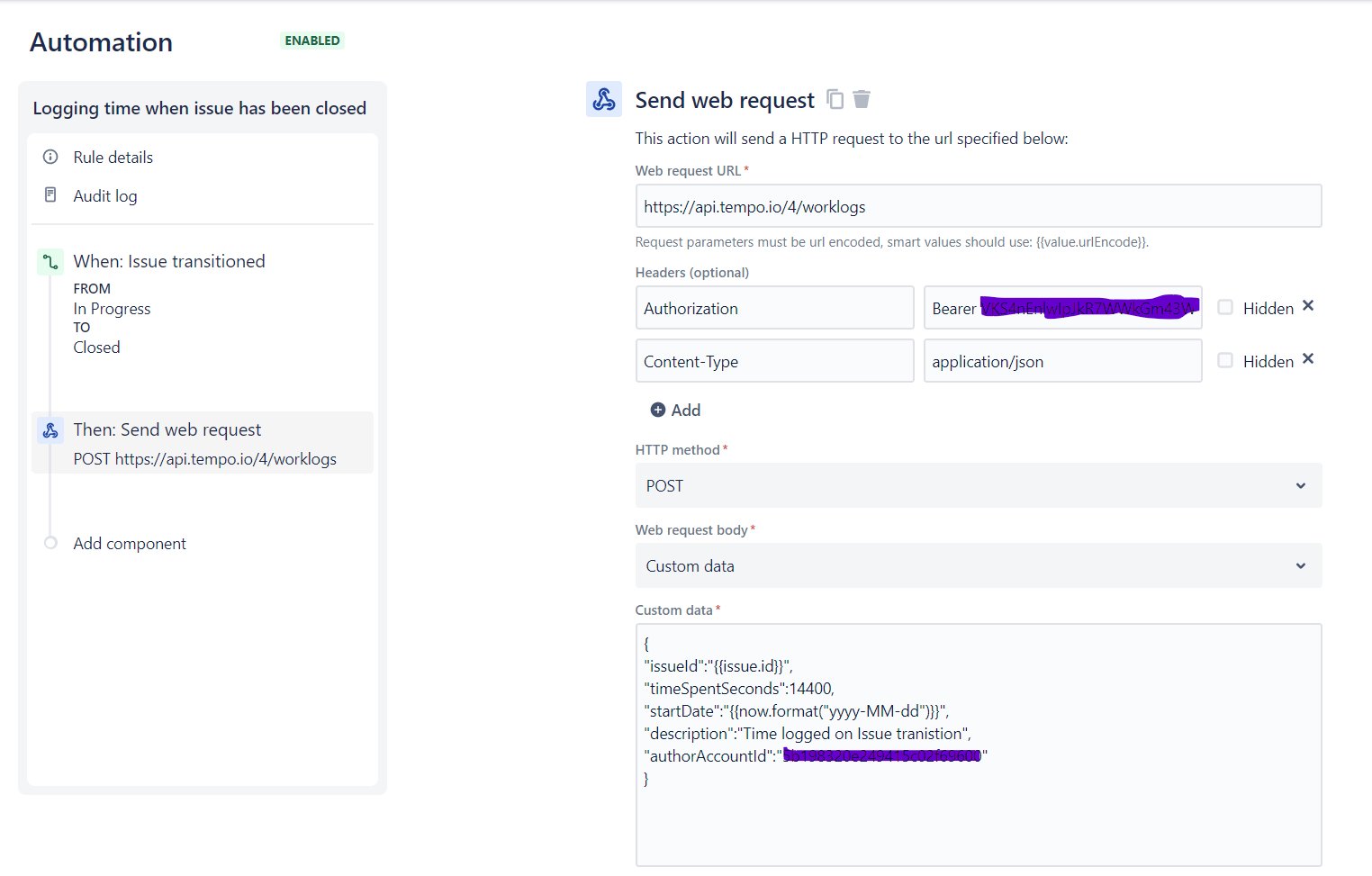
Task: Remove the Content-Type header with X
Action: (x=1308, y=359)
